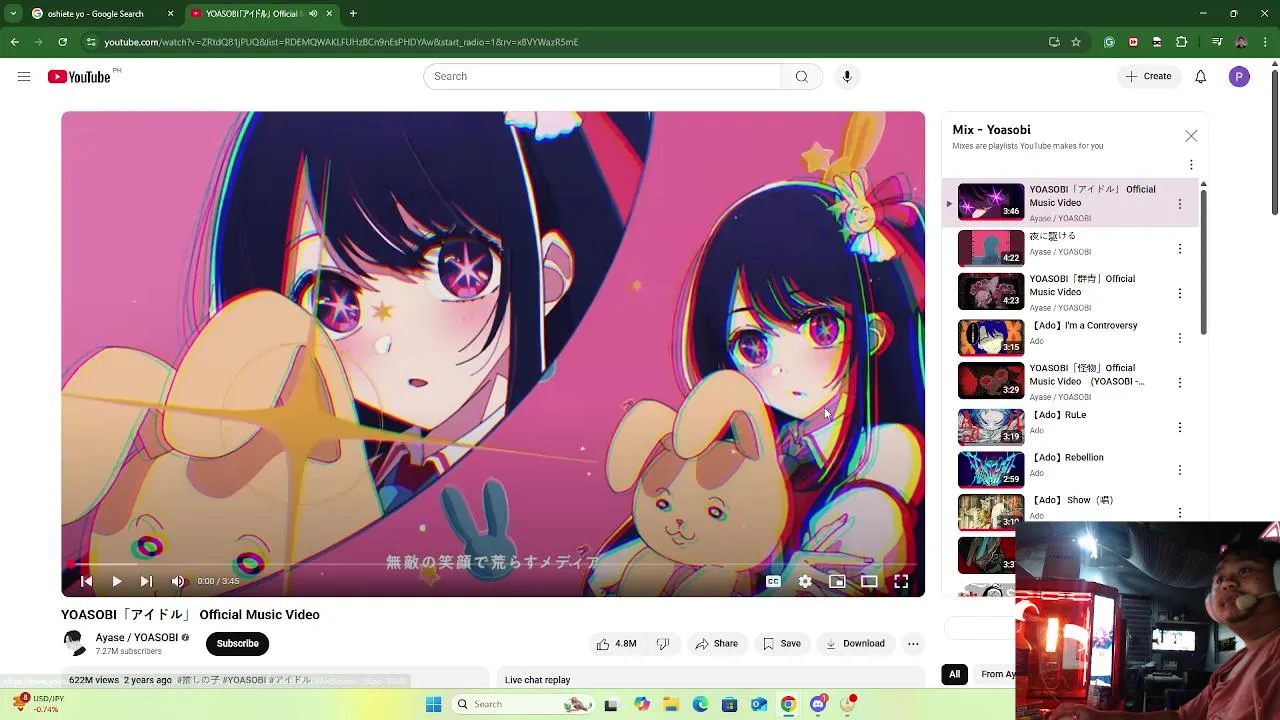Open YouTube notifications bell

coord(1201,77)
